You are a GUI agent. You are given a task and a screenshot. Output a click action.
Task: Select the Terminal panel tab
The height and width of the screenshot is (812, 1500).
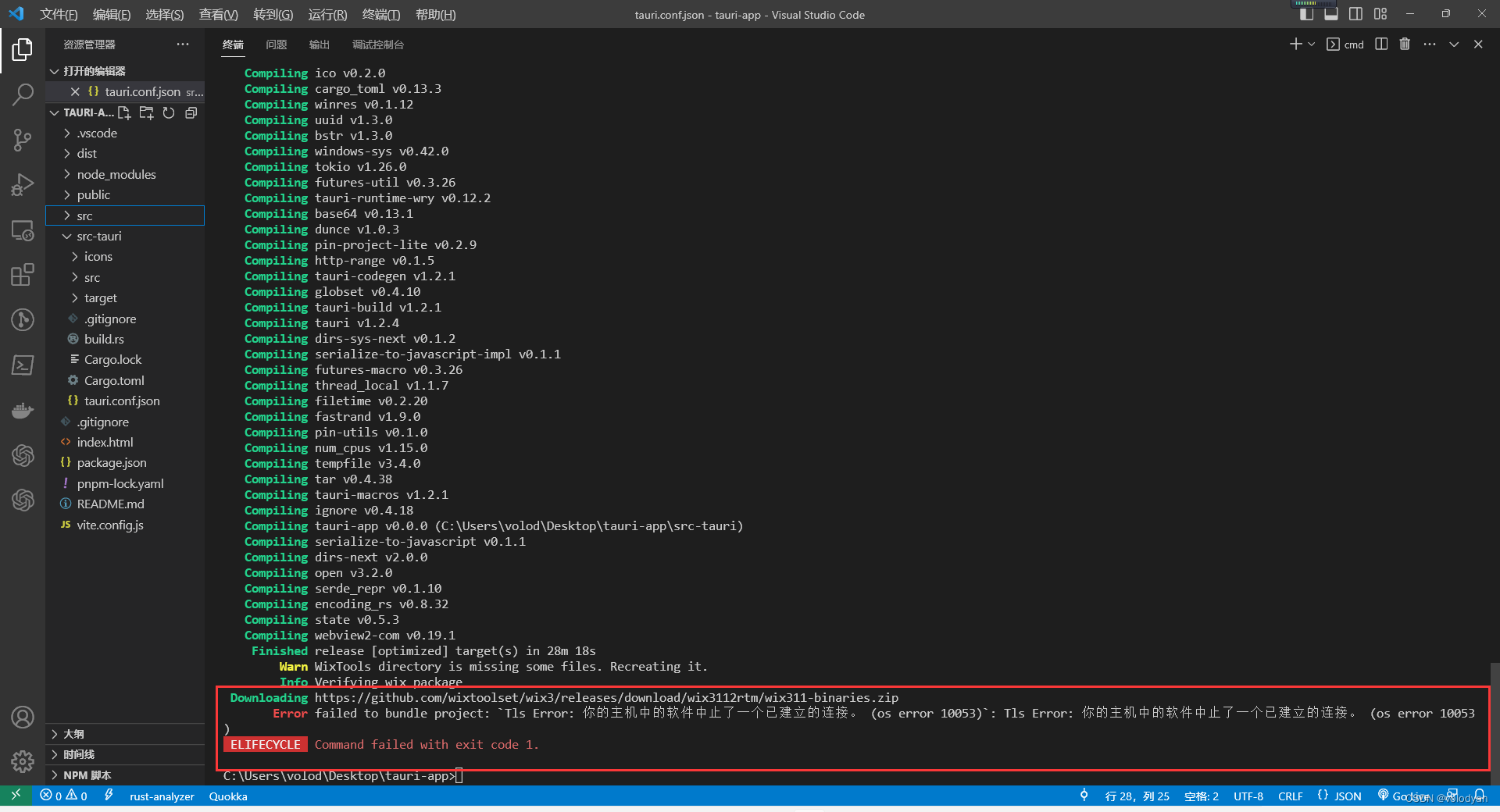(x=233, y=45)
